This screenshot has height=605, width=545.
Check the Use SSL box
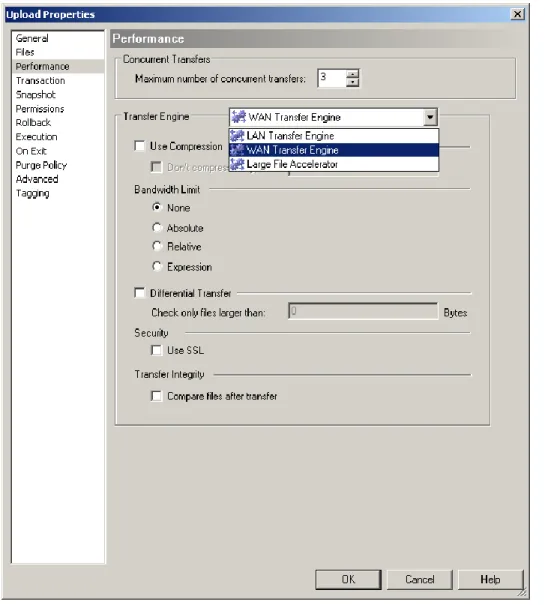click(156, 350)
